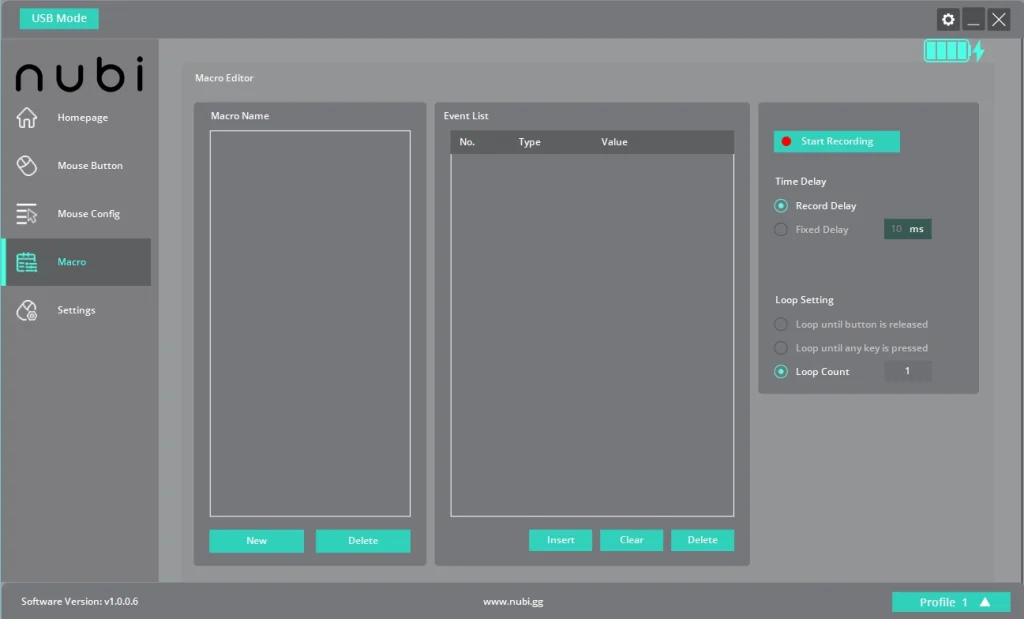Viewport: 1024px width, 619px height.
Task: Visit the www.nubi.gg link
Action: (512, 602)
